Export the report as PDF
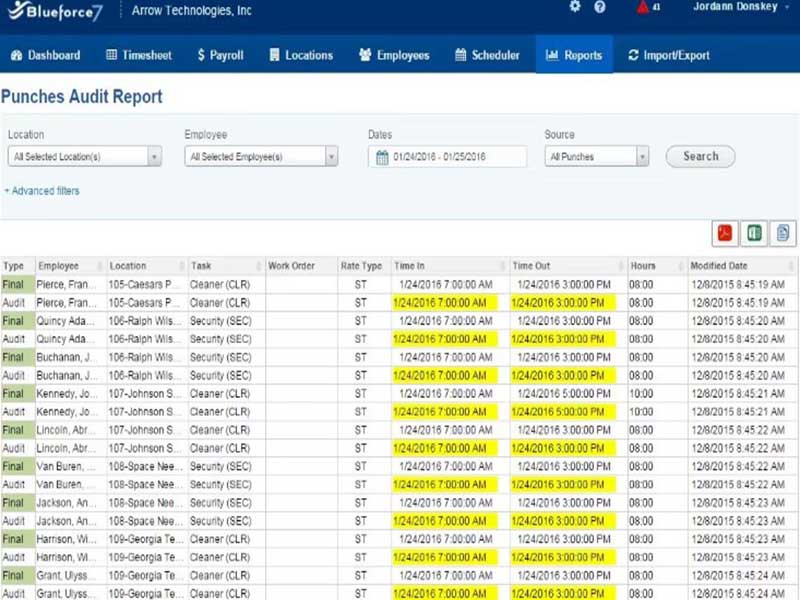 click(x=725, y=233)
